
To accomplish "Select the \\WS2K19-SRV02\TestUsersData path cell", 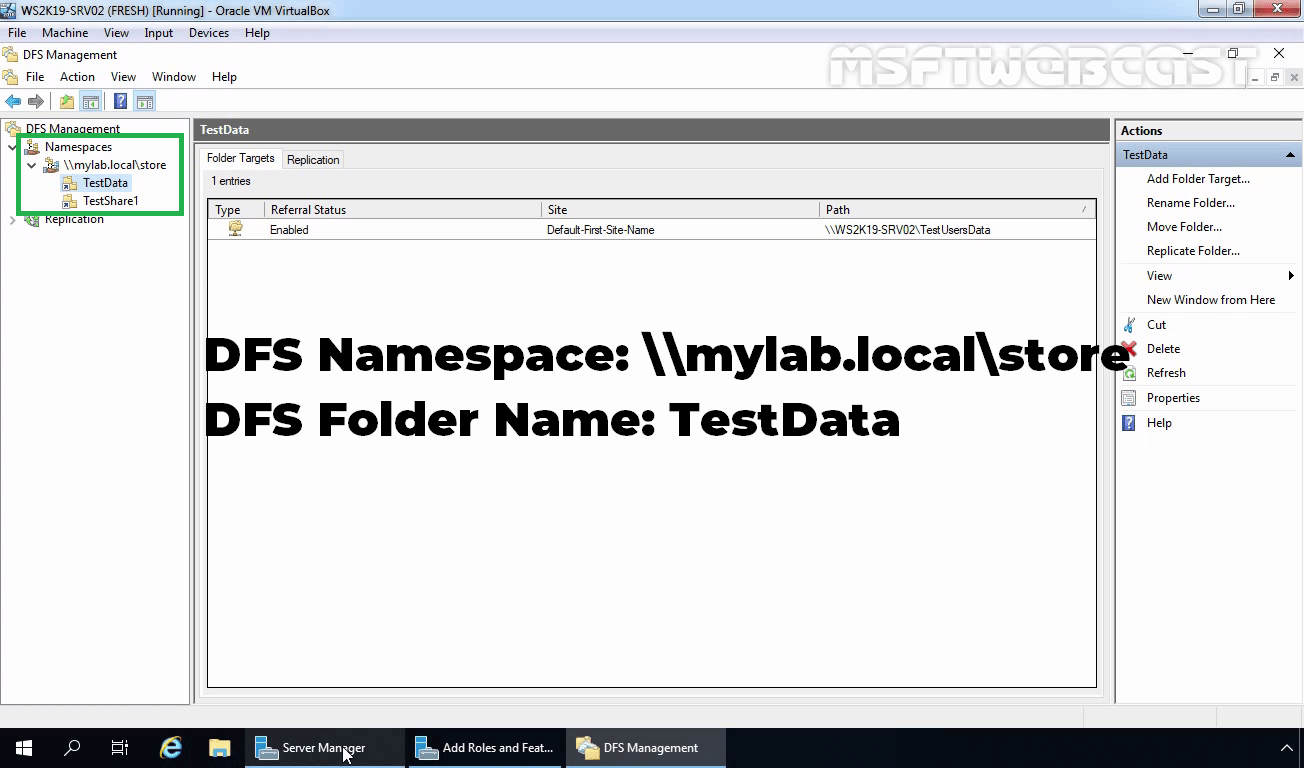I will coord(907,230).
